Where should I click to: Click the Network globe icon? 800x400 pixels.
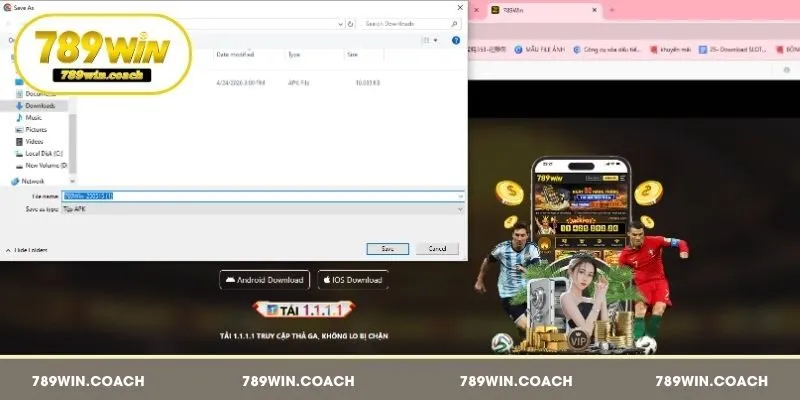point(15,181)
